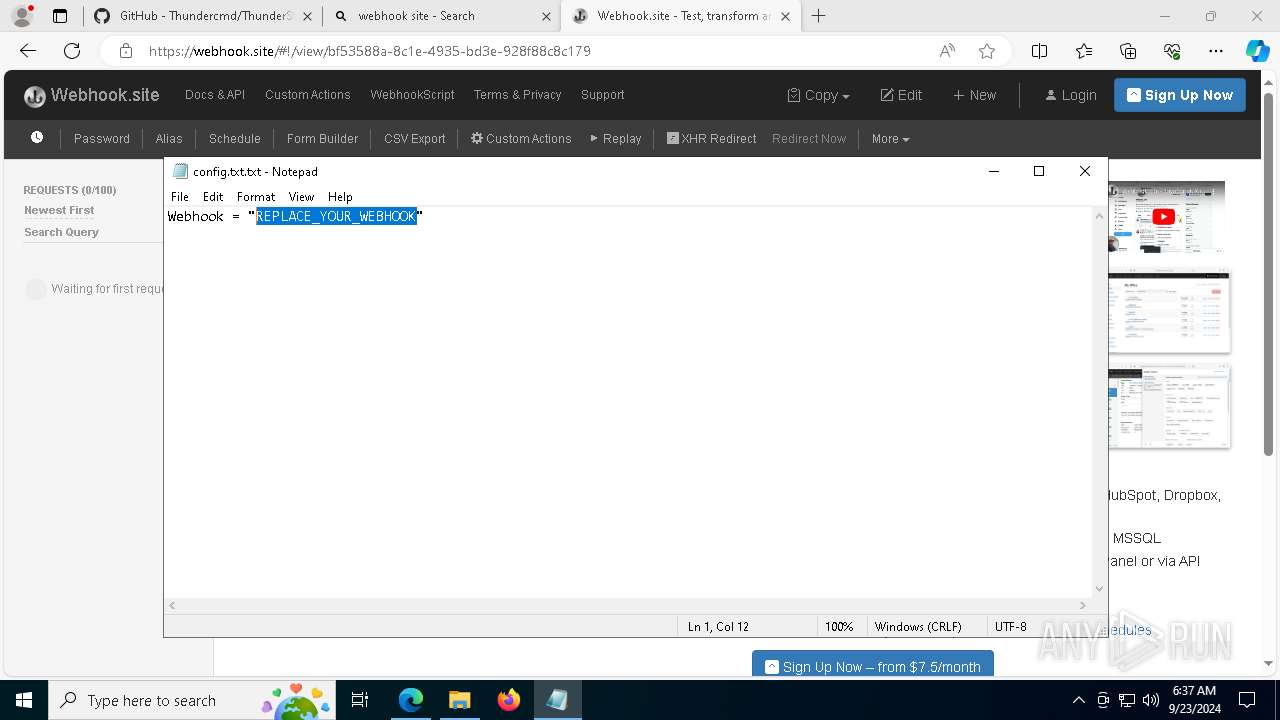Viewport: 1280px width, 720px height.
Task: Refresh the Webhook.site page
Action: (x=72, y=51)
